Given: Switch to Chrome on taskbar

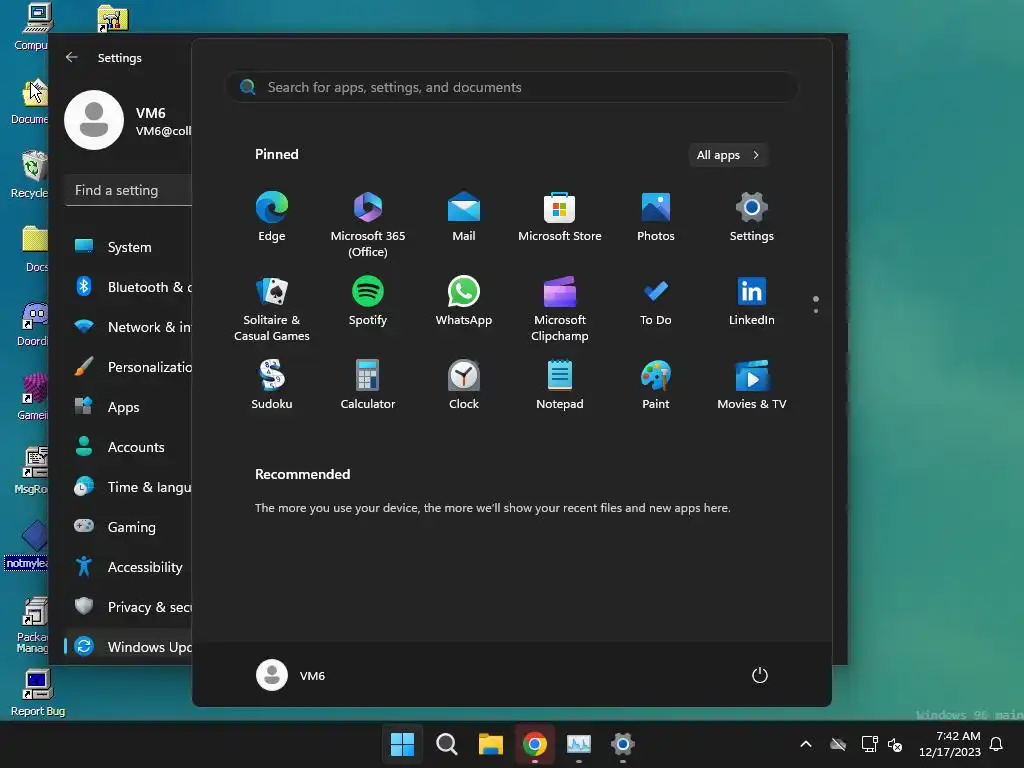Looking at the screenshot, I should tap(535, 744).
